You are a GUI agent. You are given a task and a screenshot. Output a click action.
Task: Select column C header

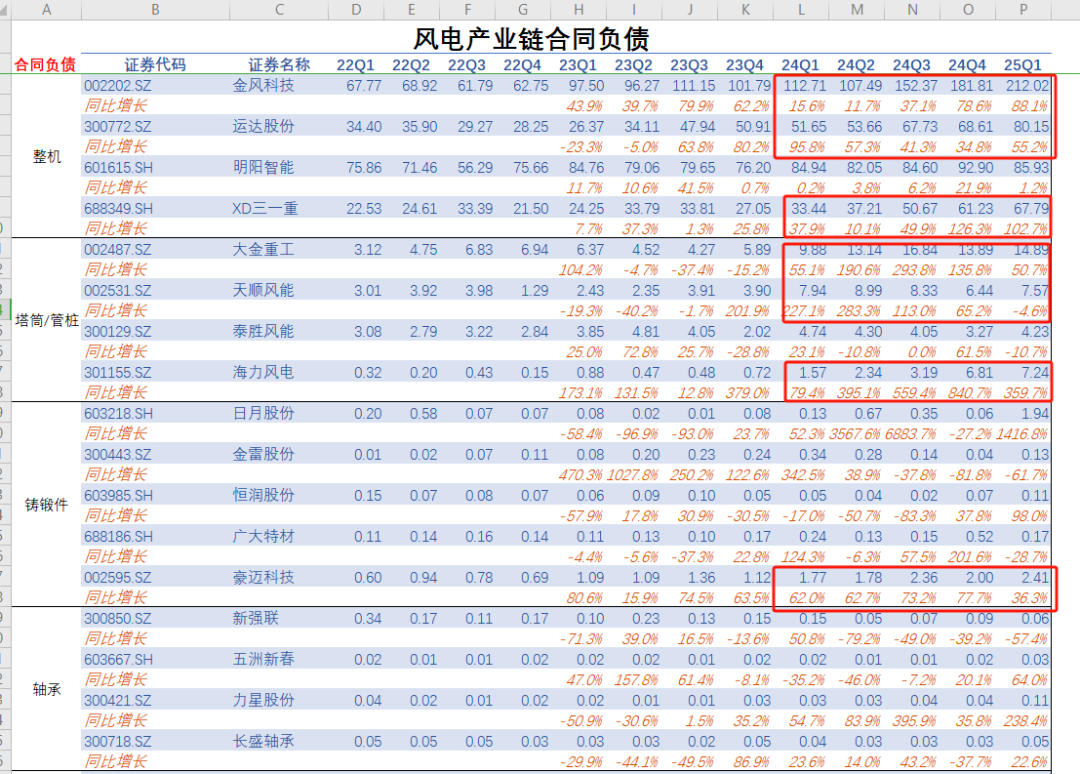(279, 10)
